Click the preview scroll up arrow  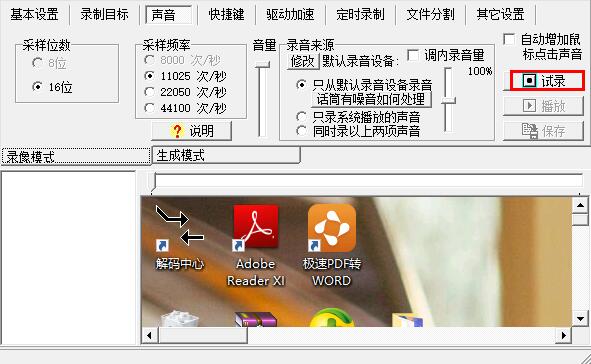(580, 205)
